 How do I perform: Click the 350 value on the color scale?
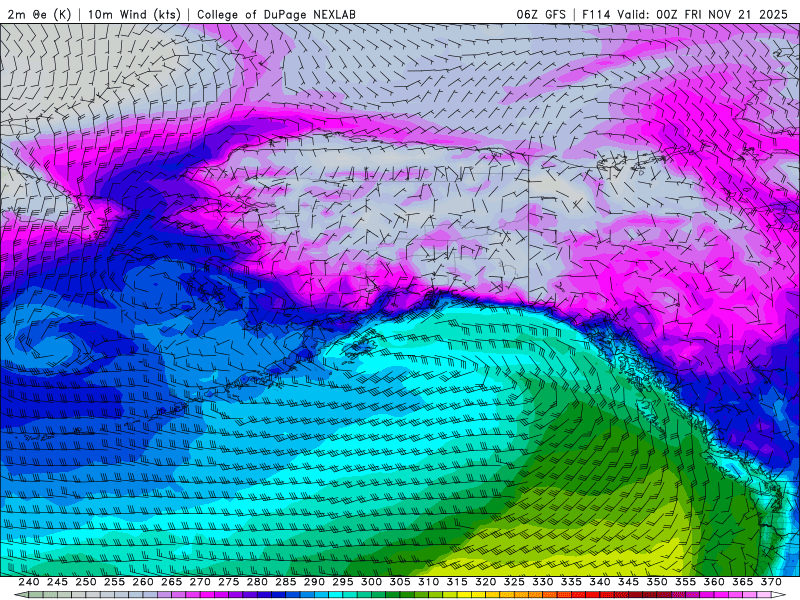coord(657,582)
